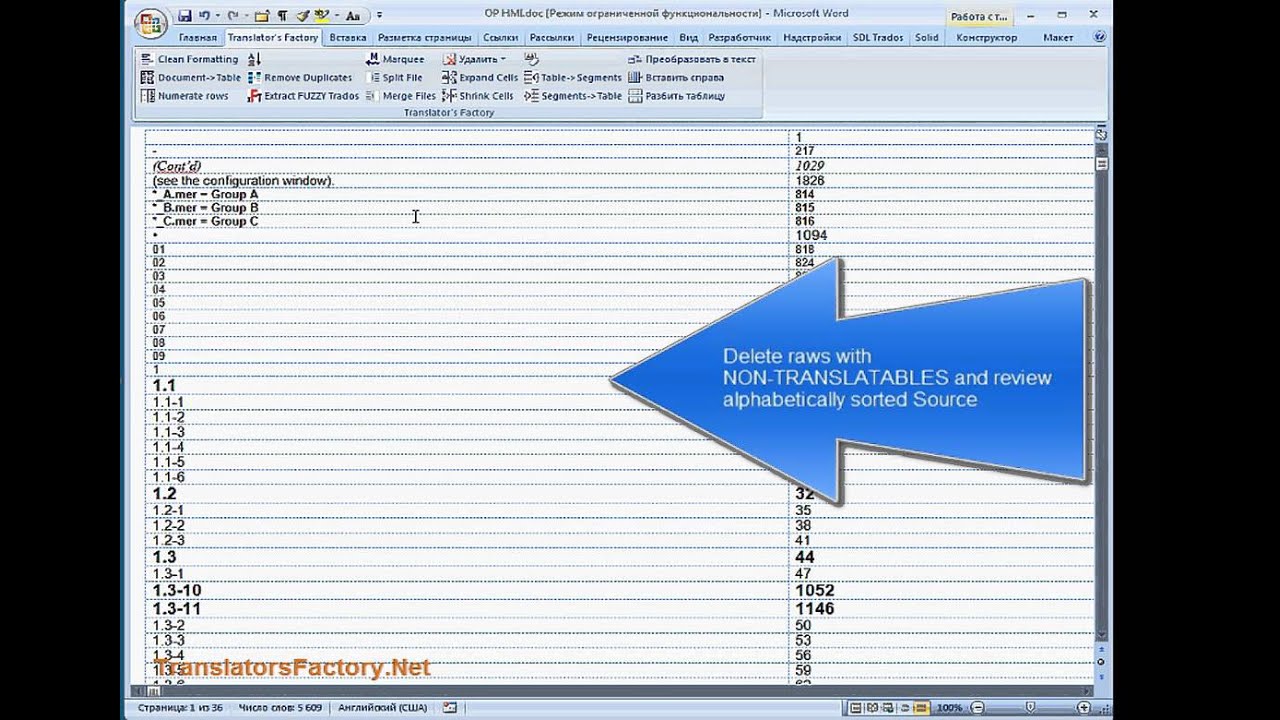Switch to the Главная tab
Screen dimensions: 1280x720
coord(197,37)
